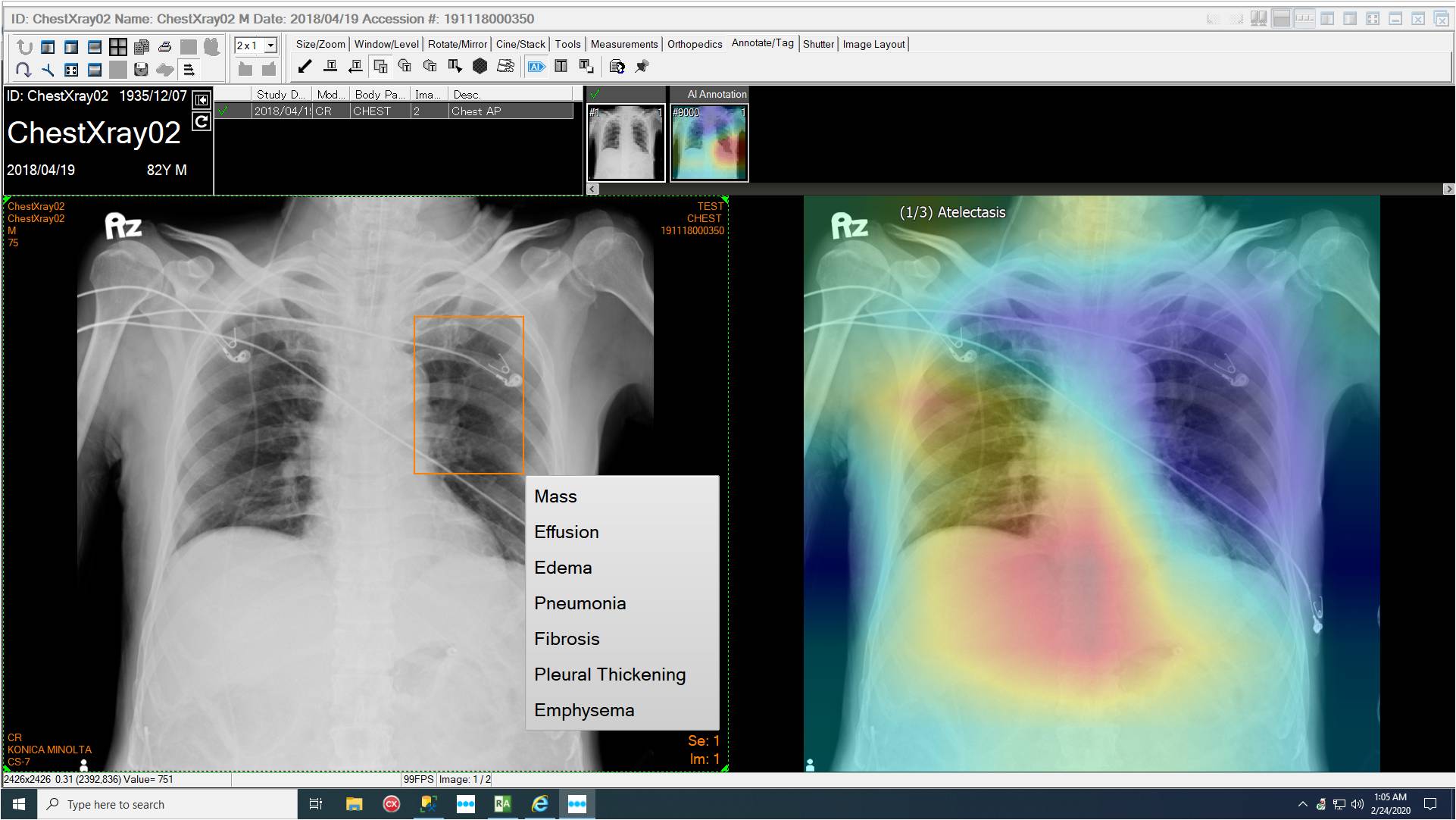
Task: Click the four-pane grid layout icon
Action: click(118, 47)
